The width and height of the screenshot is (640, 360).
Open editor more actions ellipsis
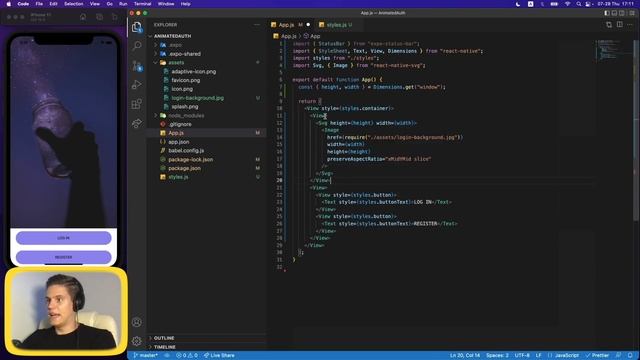(630, 25)
